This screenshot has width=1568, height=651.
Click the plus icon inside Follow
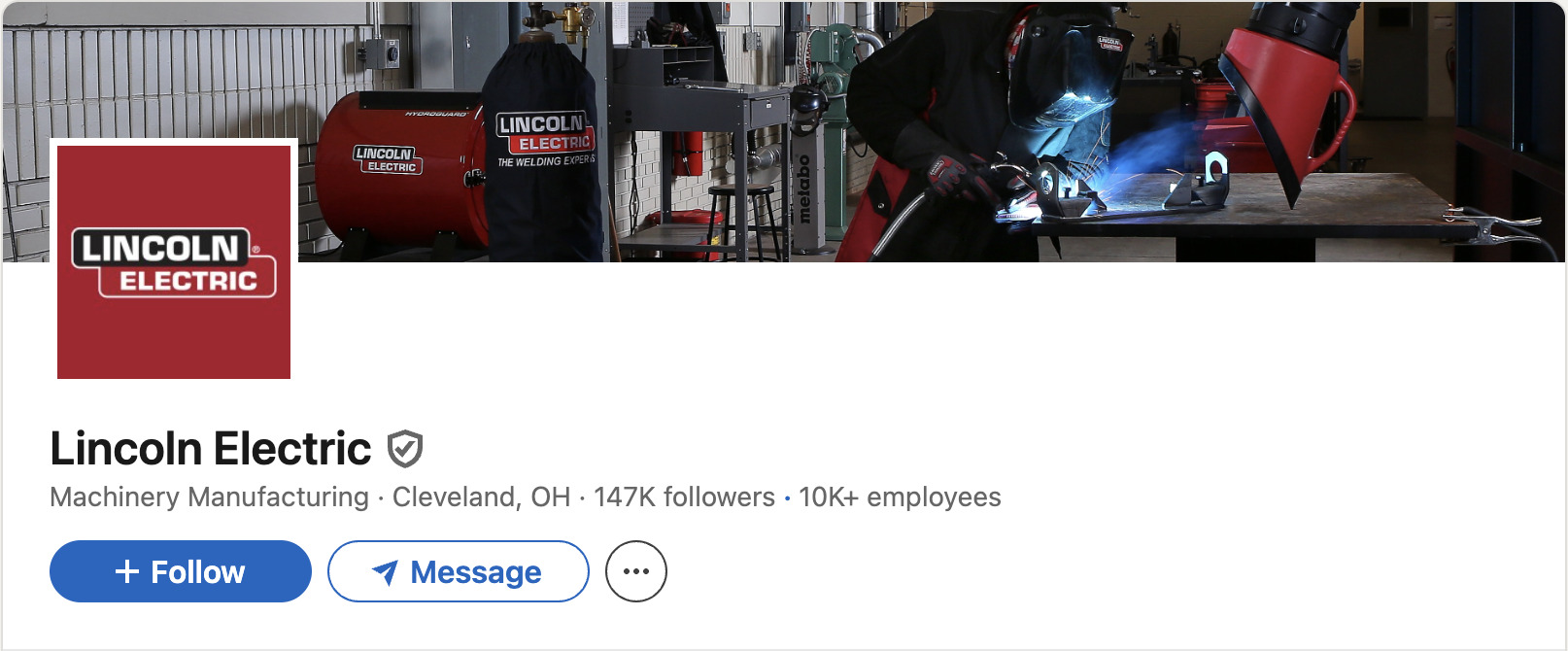(127, 571)
